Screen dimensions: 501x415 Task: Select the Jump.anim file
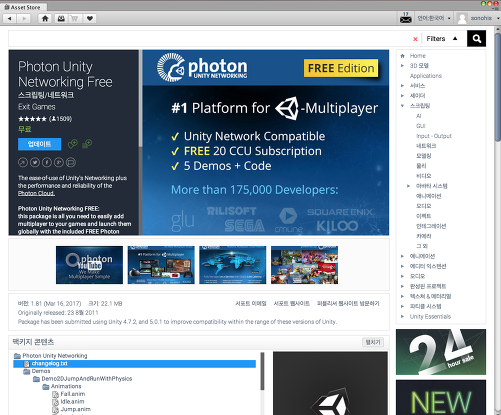tap(75, 409)
